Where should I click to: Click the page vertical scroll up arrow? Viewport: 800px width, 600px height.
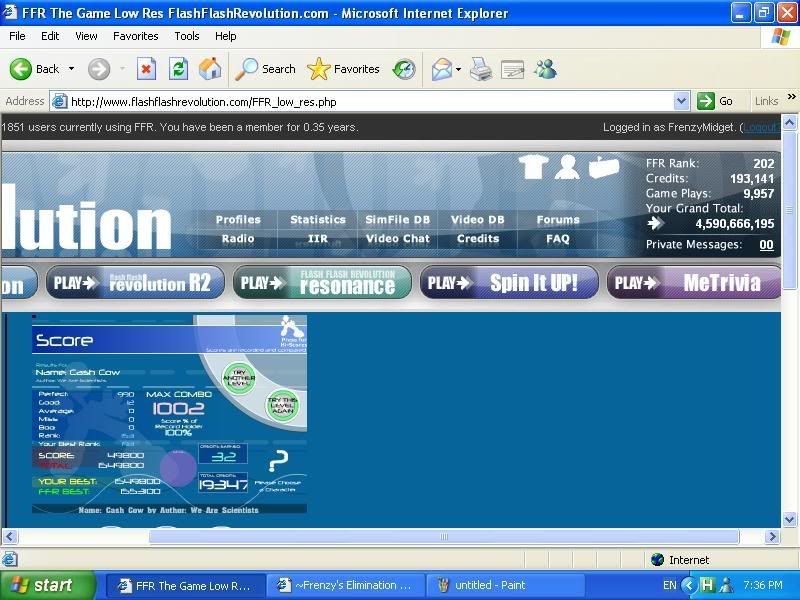click(x=789, y=122)
